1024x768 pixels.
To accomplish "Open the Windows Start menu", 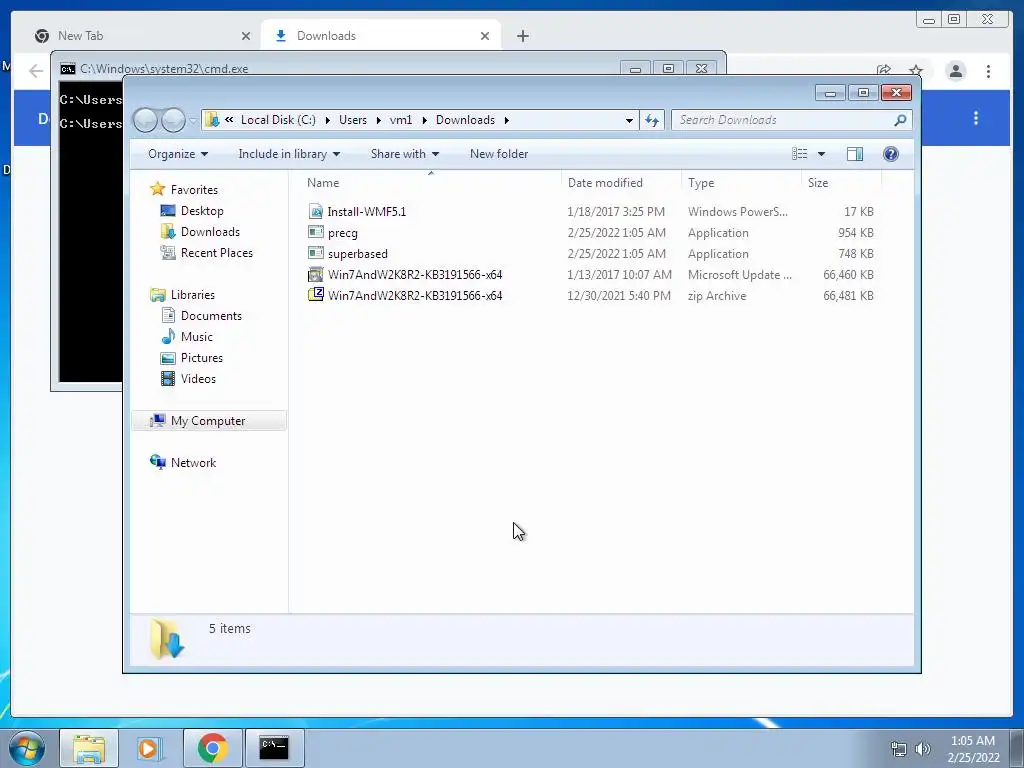I will pos(27,749).
